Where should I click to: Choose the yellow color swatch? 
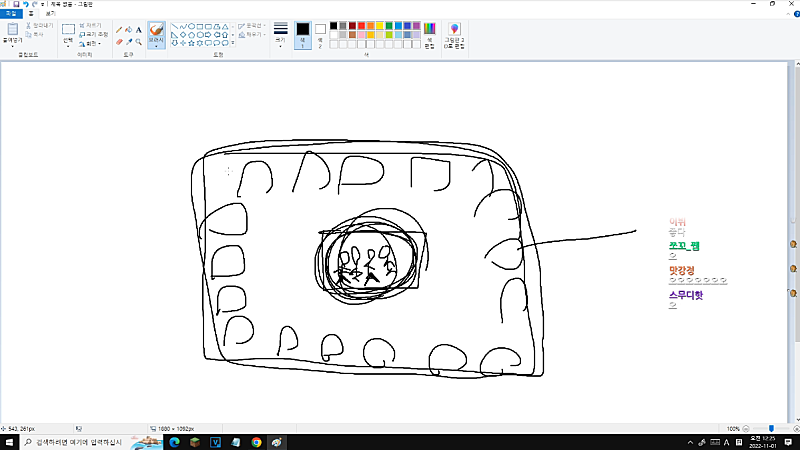[380, 26]
